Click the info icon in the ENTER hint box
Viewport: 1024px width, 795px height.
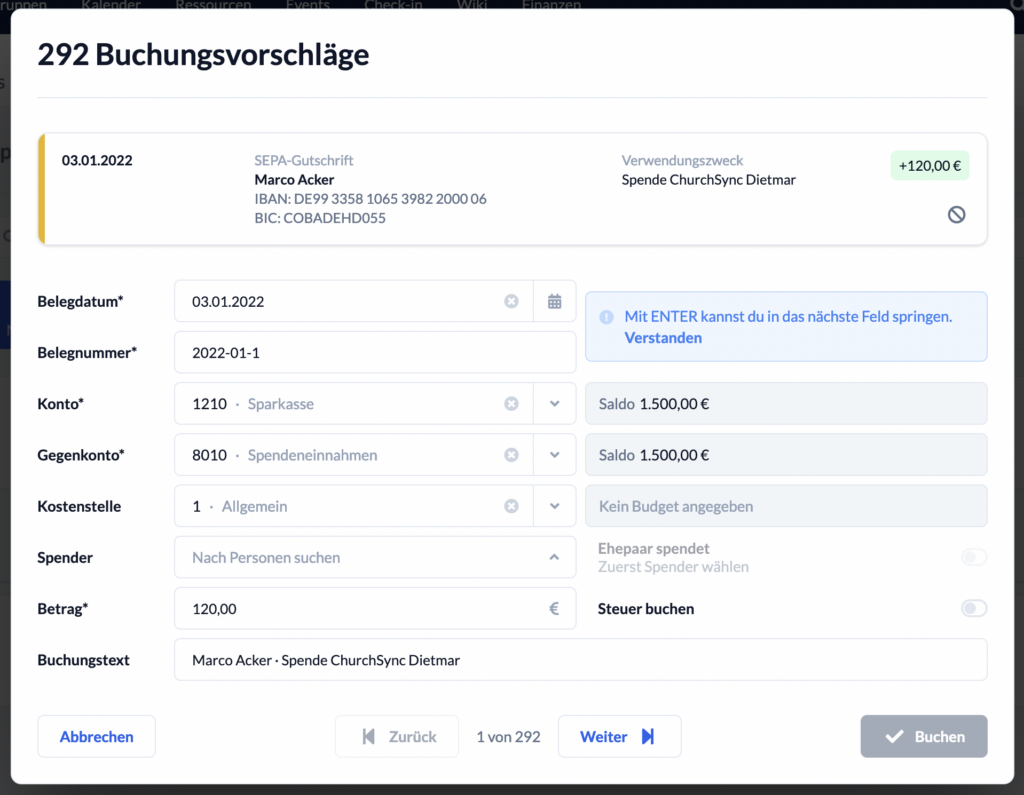(x=606, y=317)
